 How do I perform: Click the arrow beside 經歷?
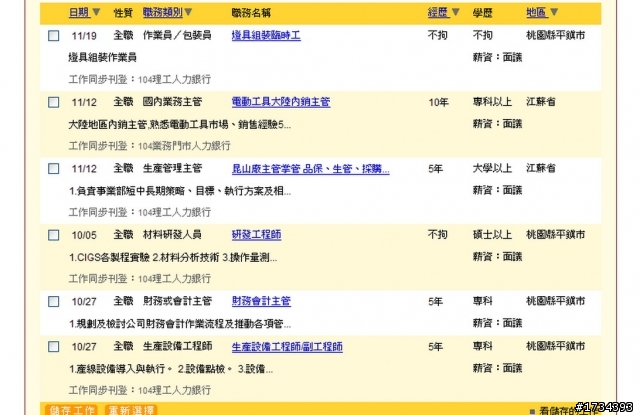point(456,12)
